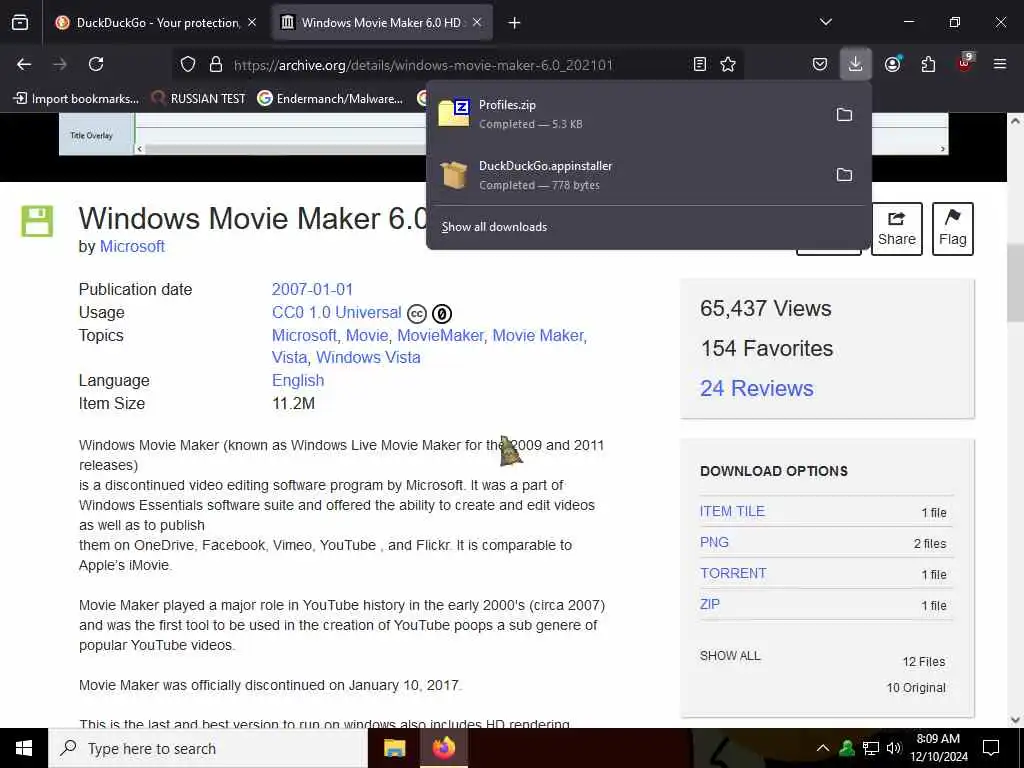Open Firefox application hamburger menu
This screenshot has width=1024, height=768.
point(1000,64)
